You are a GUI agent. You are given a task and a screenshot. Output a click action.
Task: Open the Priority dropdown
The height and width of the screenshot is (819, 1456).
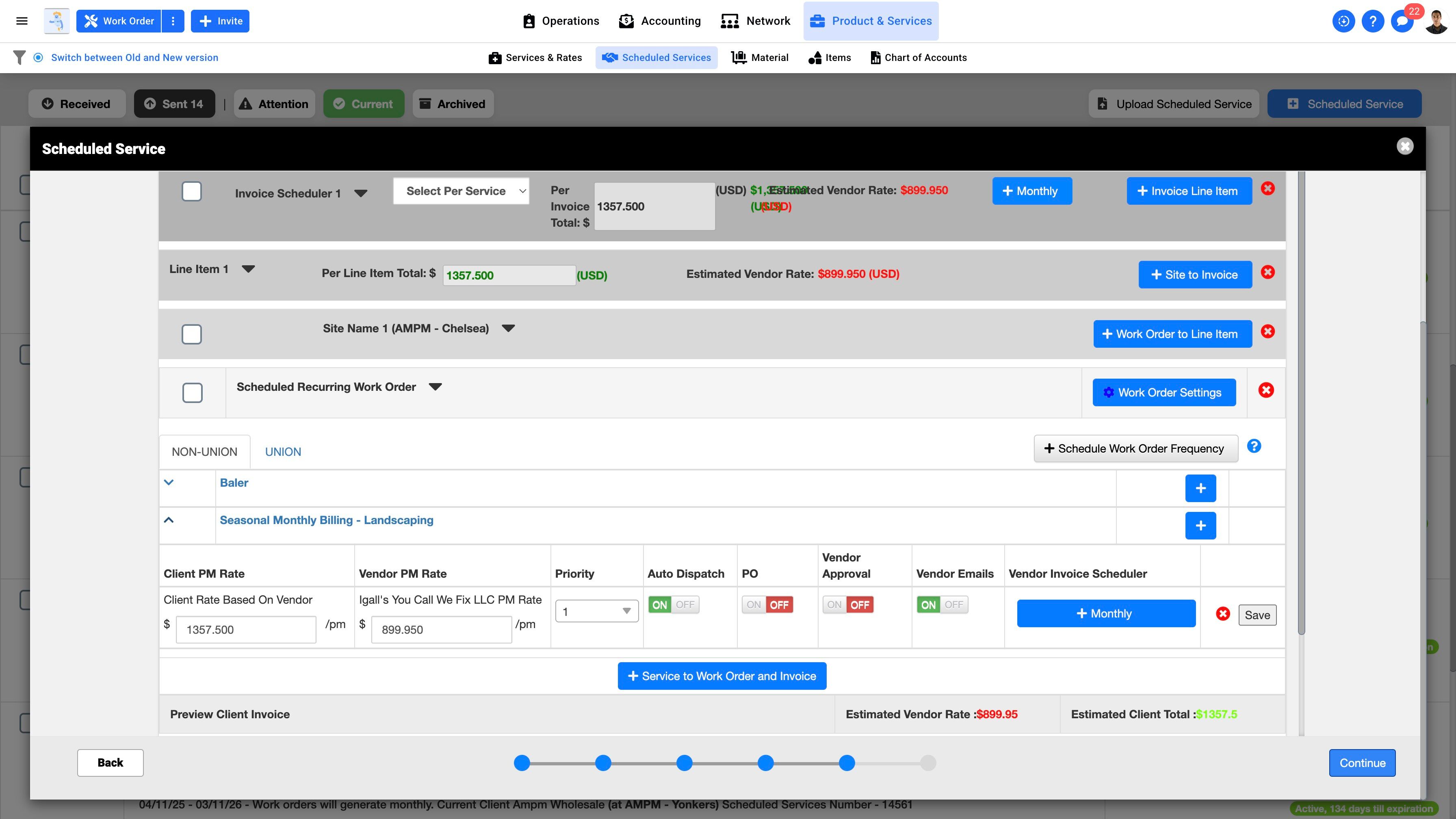coord(596,611)
